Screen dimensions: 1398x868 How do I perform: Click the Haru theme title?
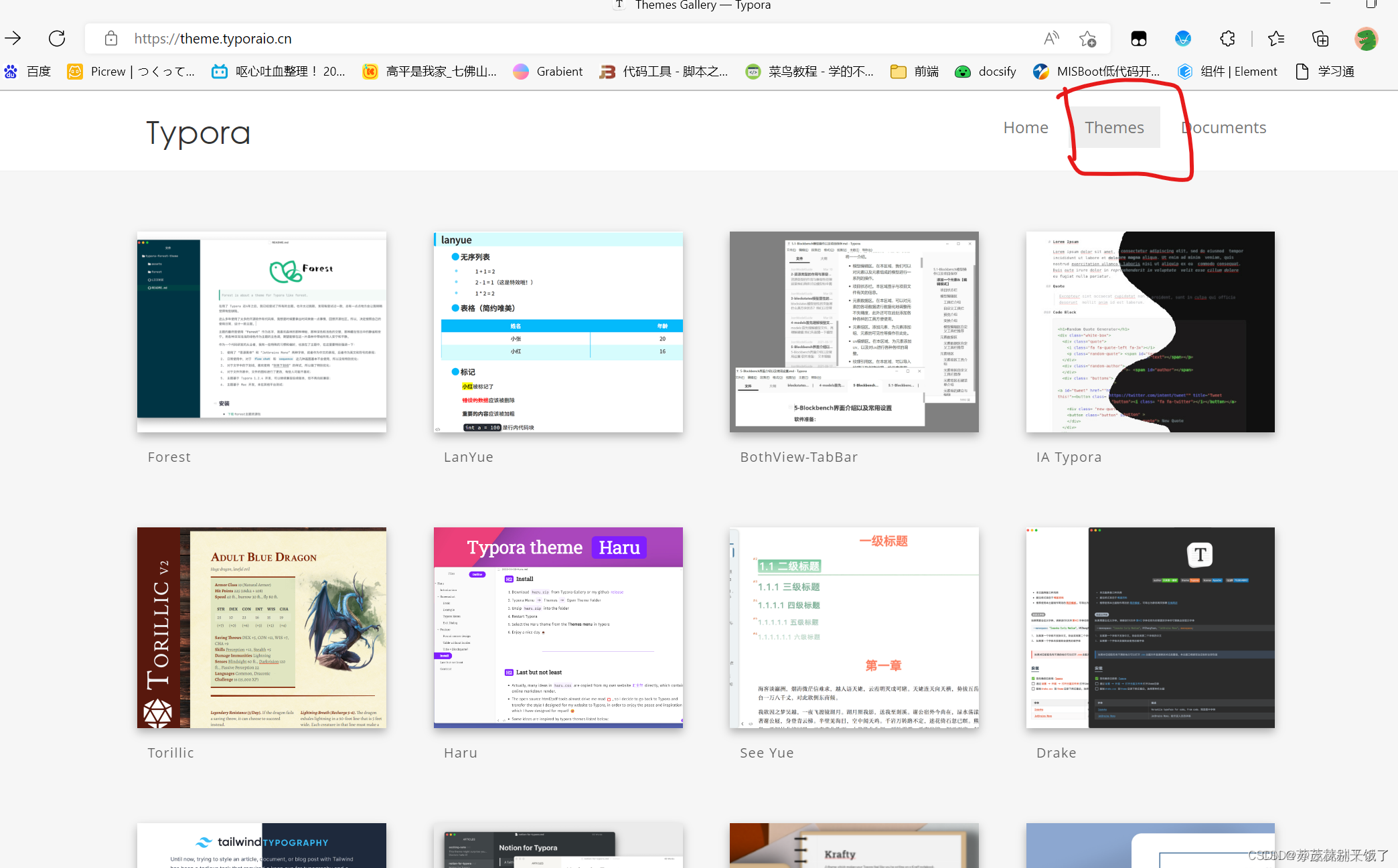(461, 753)
